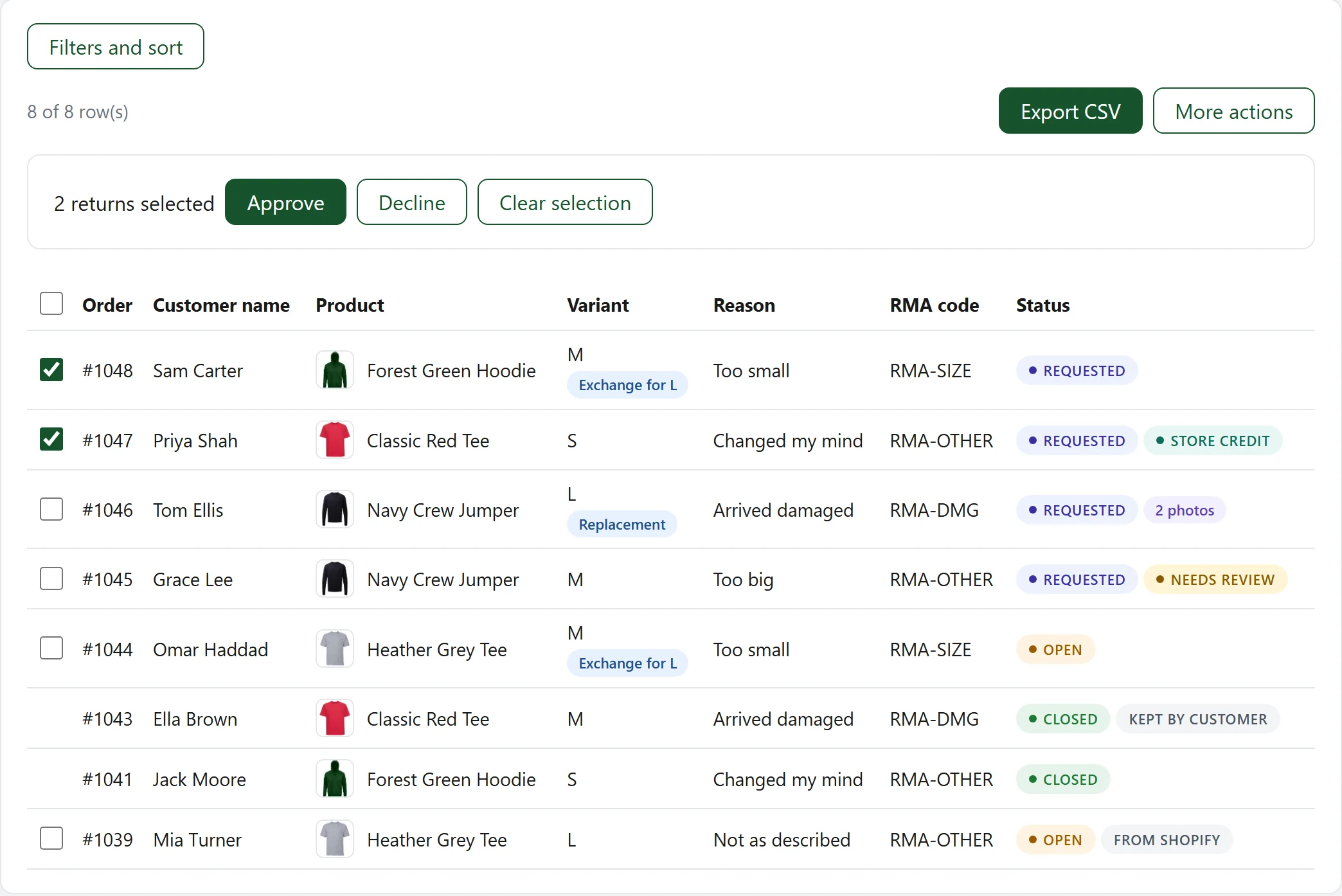1342x896 pixels.
Task: Click the RMA code column header
Action: (935, 305)
